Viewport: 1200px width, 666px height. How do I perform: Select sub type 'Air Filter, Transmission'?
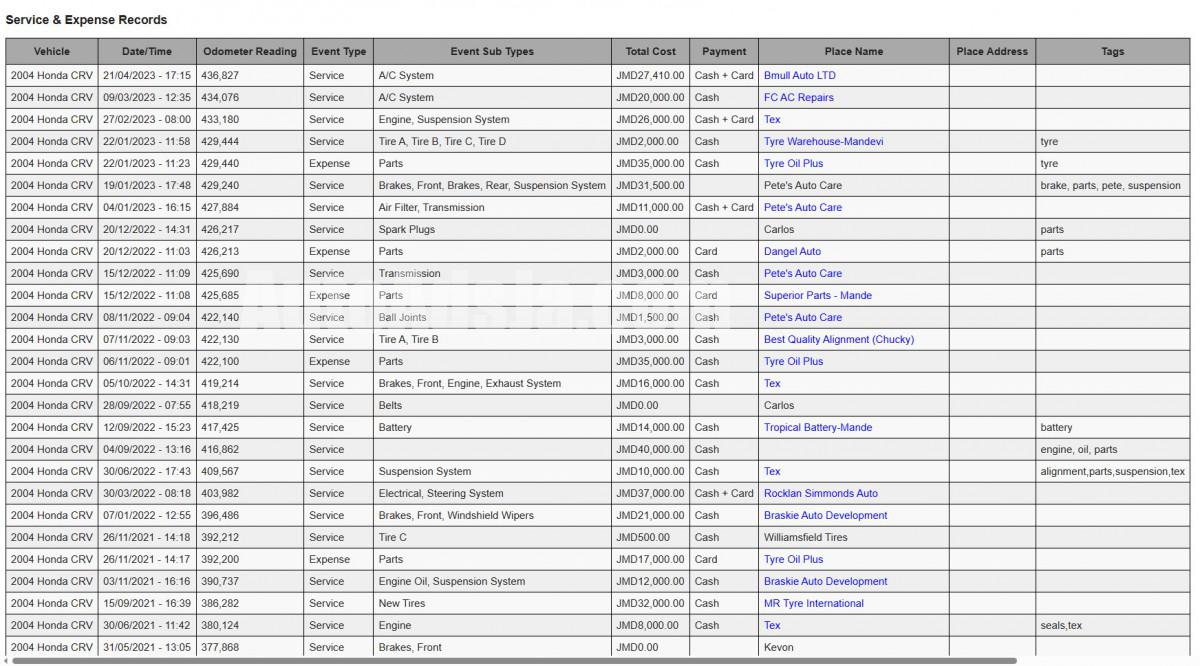[x=432, y=207]
